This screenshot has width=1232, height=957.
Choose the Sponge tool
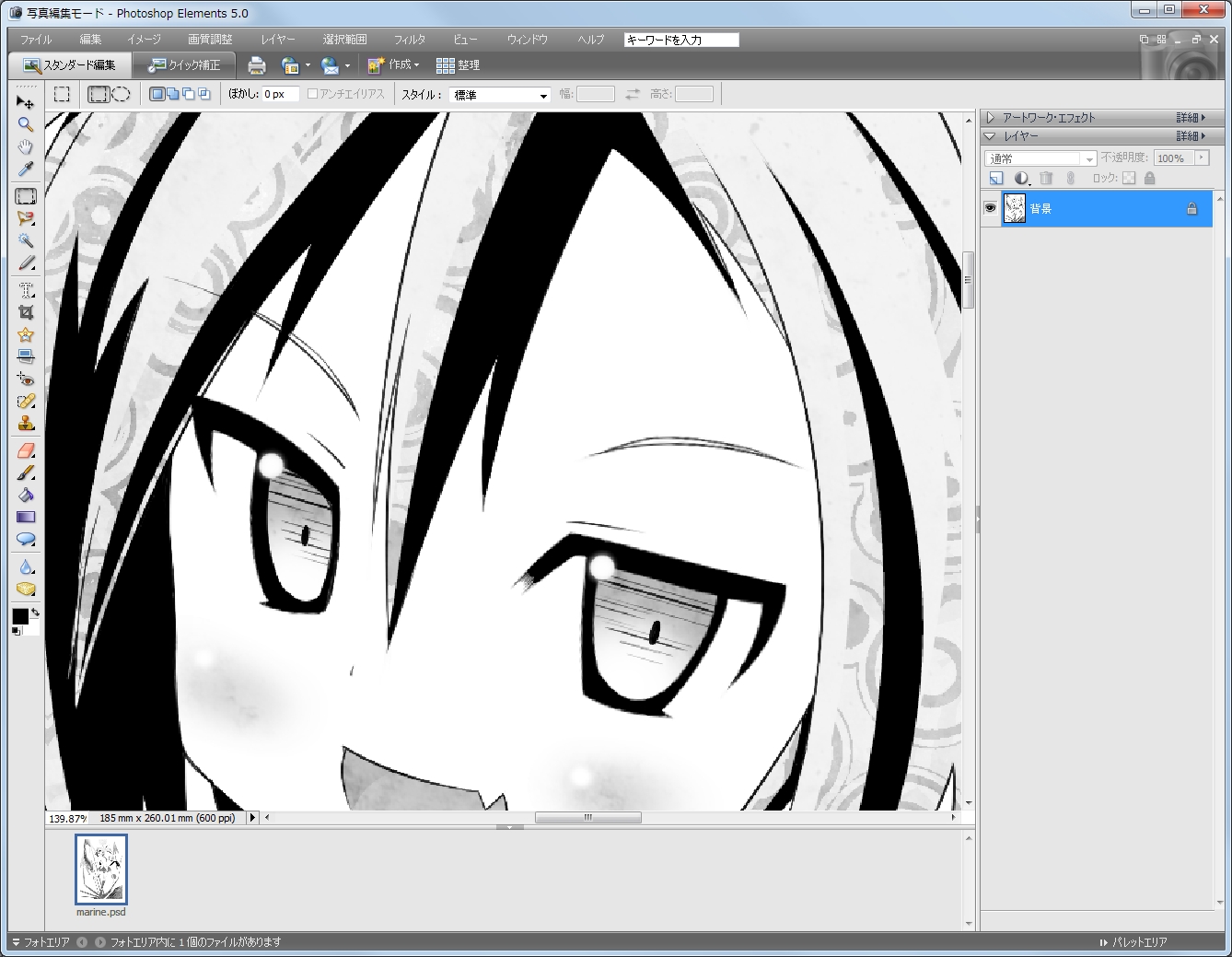(25, 589)
